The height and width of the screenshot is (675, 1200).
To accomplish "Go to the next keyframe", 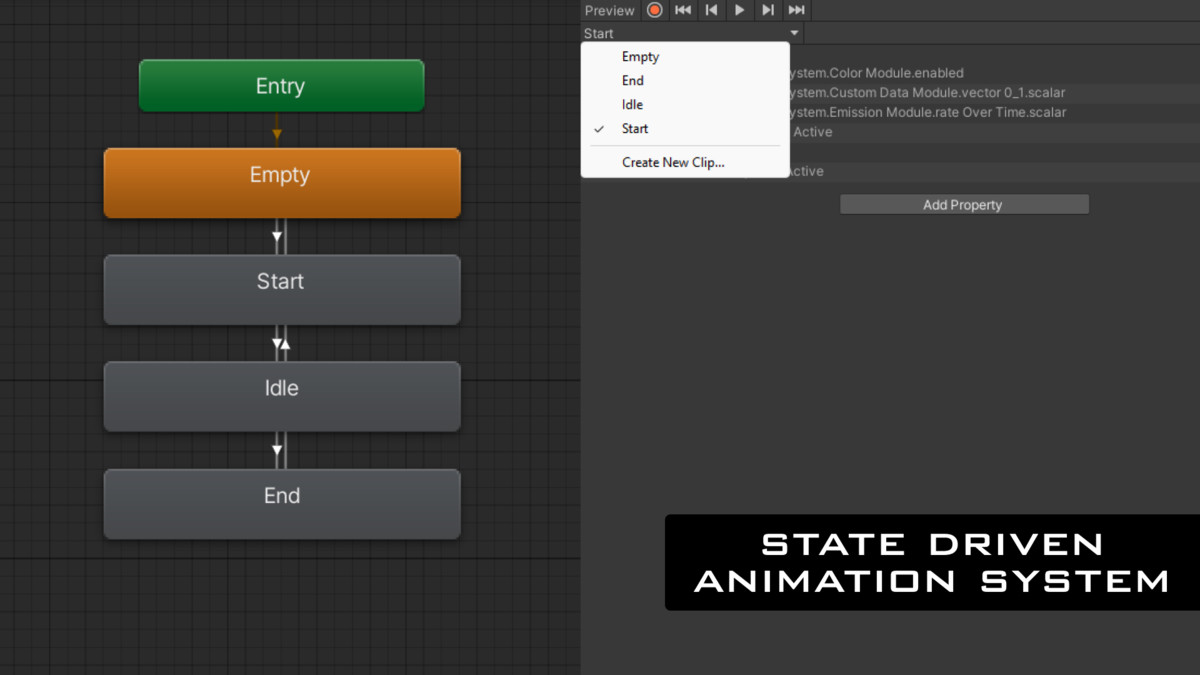I will pos(768,10).
